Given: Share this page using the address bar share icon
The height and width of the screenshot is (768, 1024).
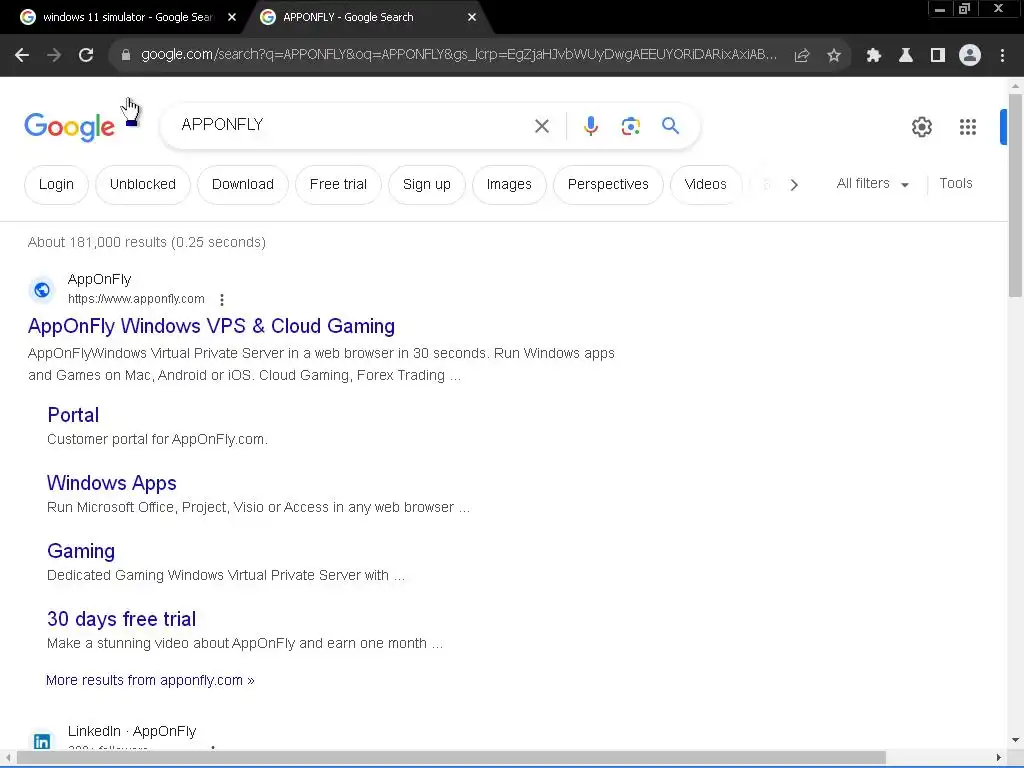Looking at the screenshot, I should click(x=802, y=56).
